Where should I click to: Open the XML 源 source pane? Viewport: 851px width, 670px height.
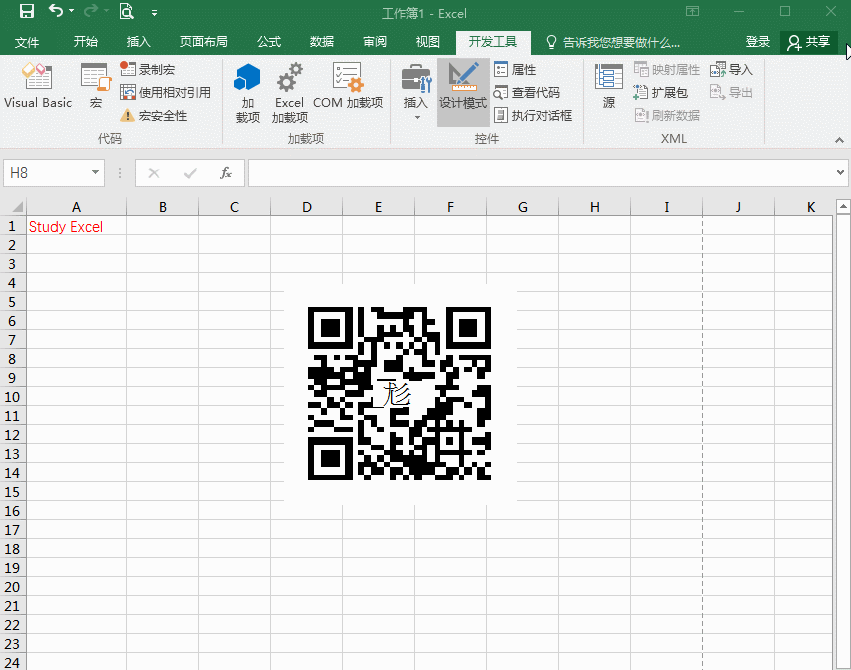click(x=609, y=85)
